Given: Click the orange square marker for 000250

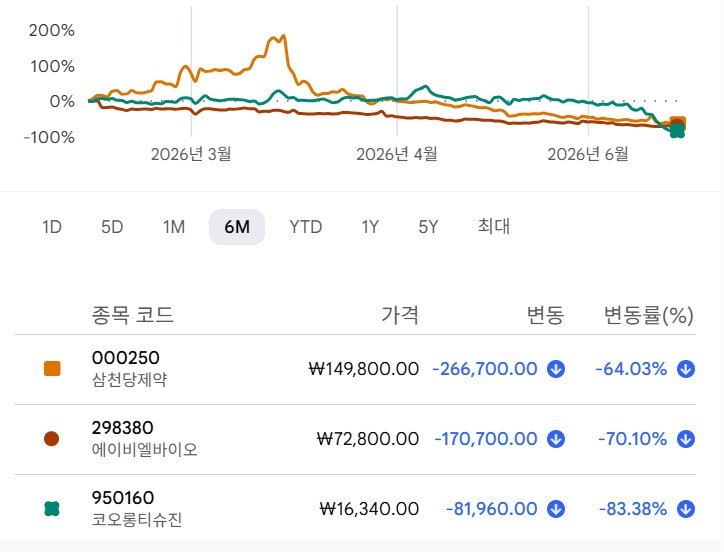Looking at the screenshot, I should 52,369.
